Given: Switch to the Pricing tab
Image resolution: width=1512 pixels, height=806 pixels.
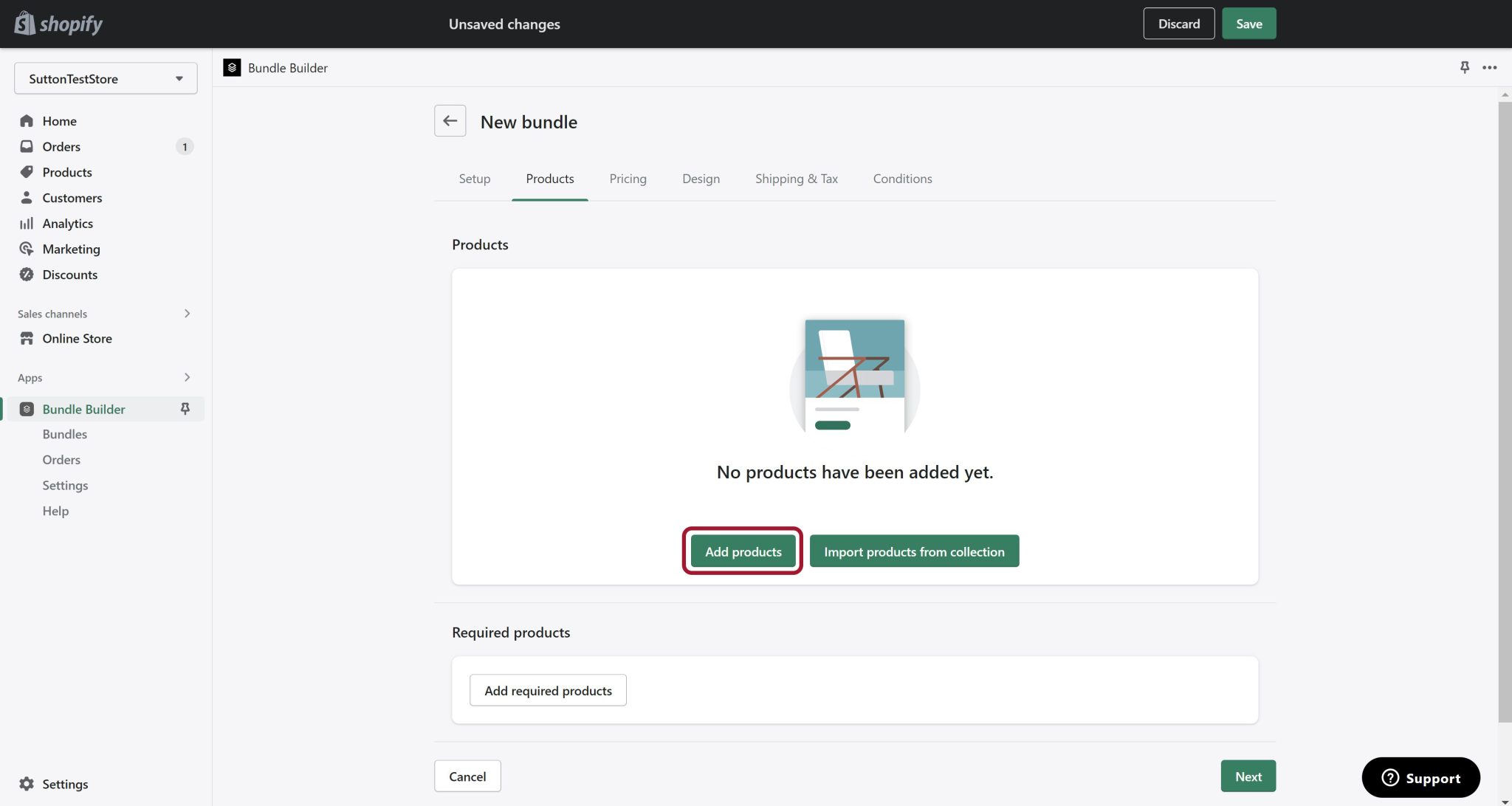Looking at the screenshot, I should tap(628, 178).
